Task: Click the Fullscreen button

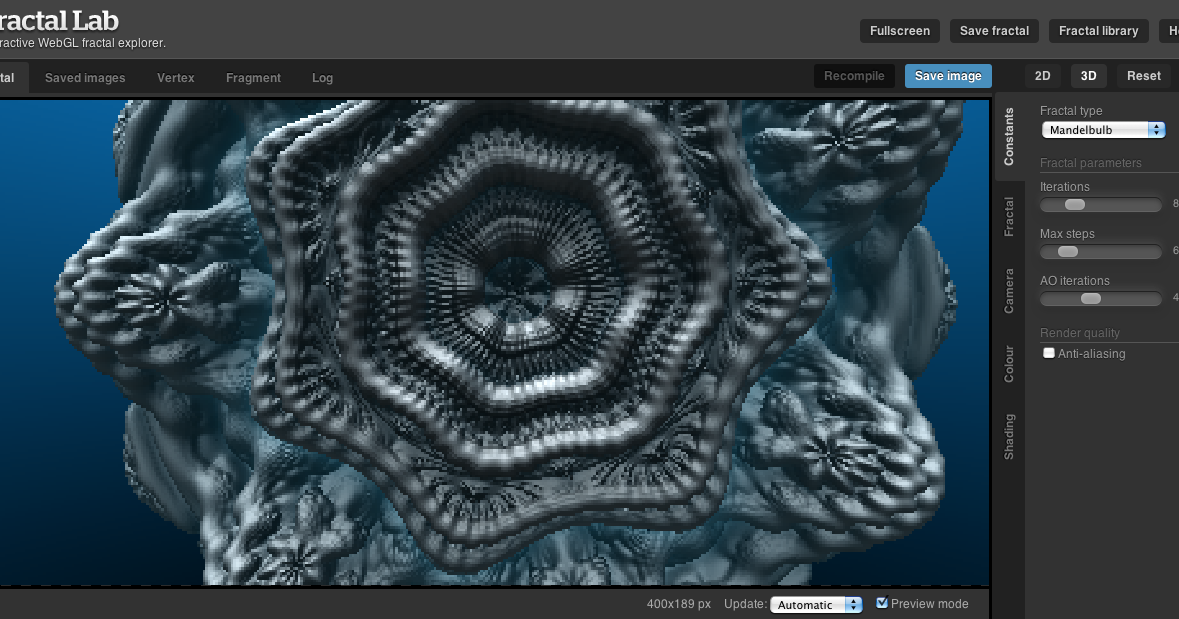Action: 899,31
